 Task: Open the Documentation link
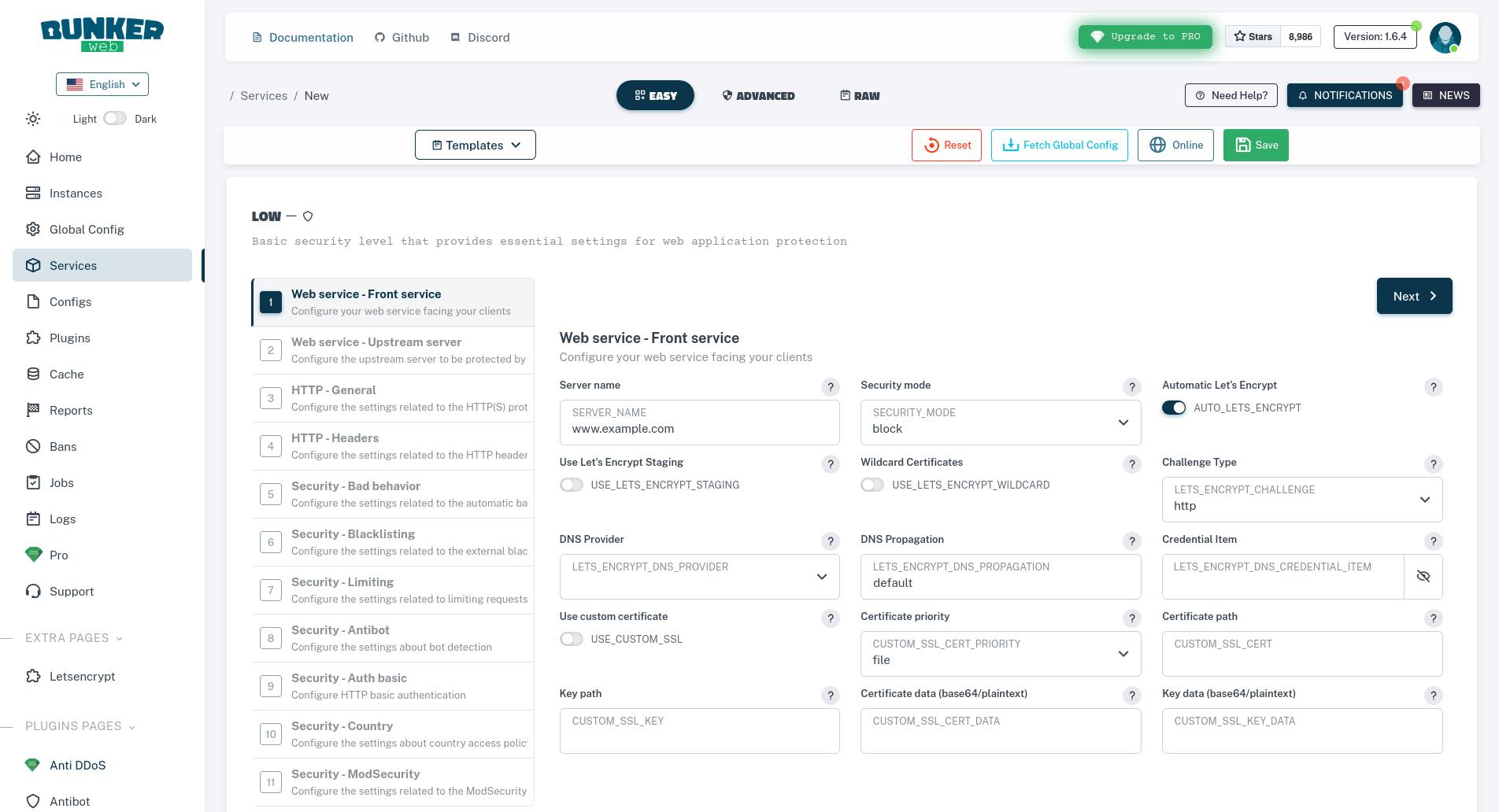coord(303,37)
